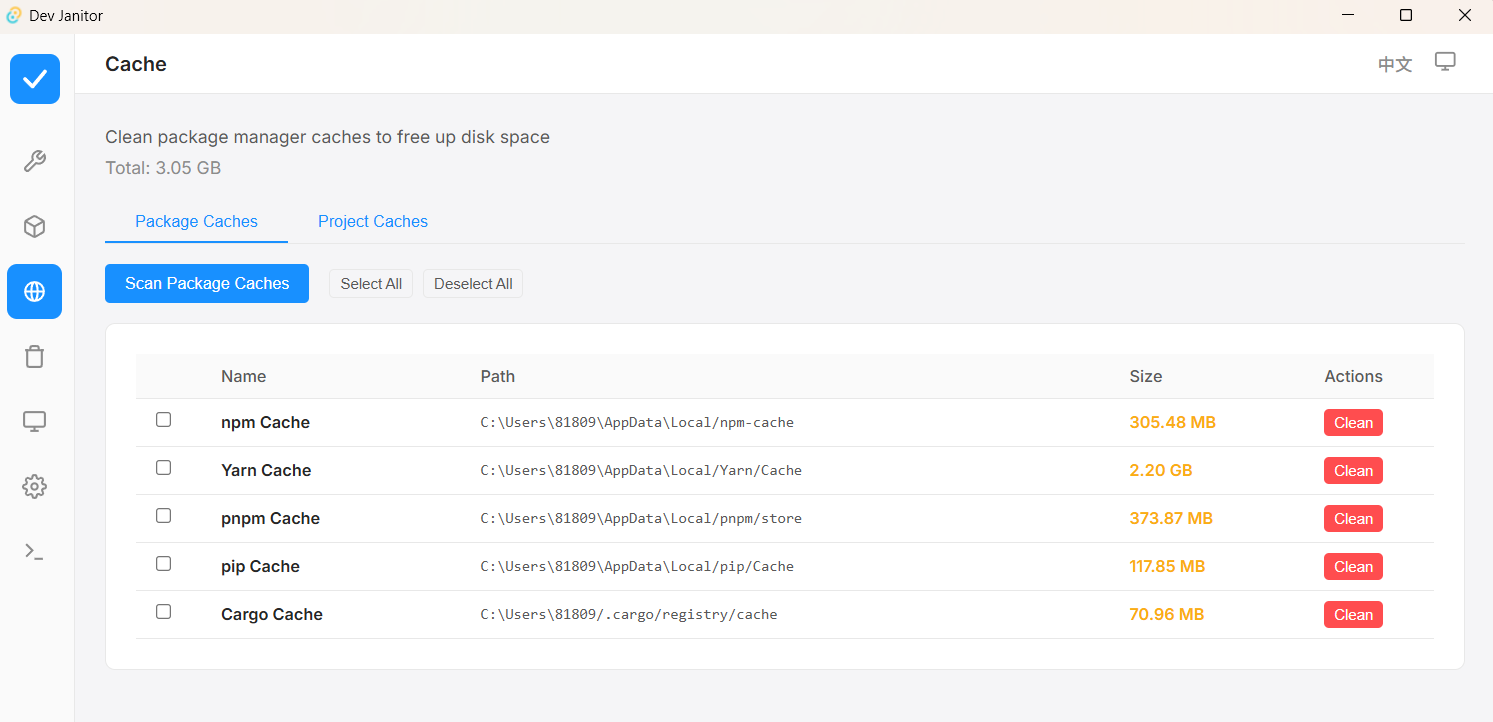Select the pnpm Cache checkbox

coord(164,516)
